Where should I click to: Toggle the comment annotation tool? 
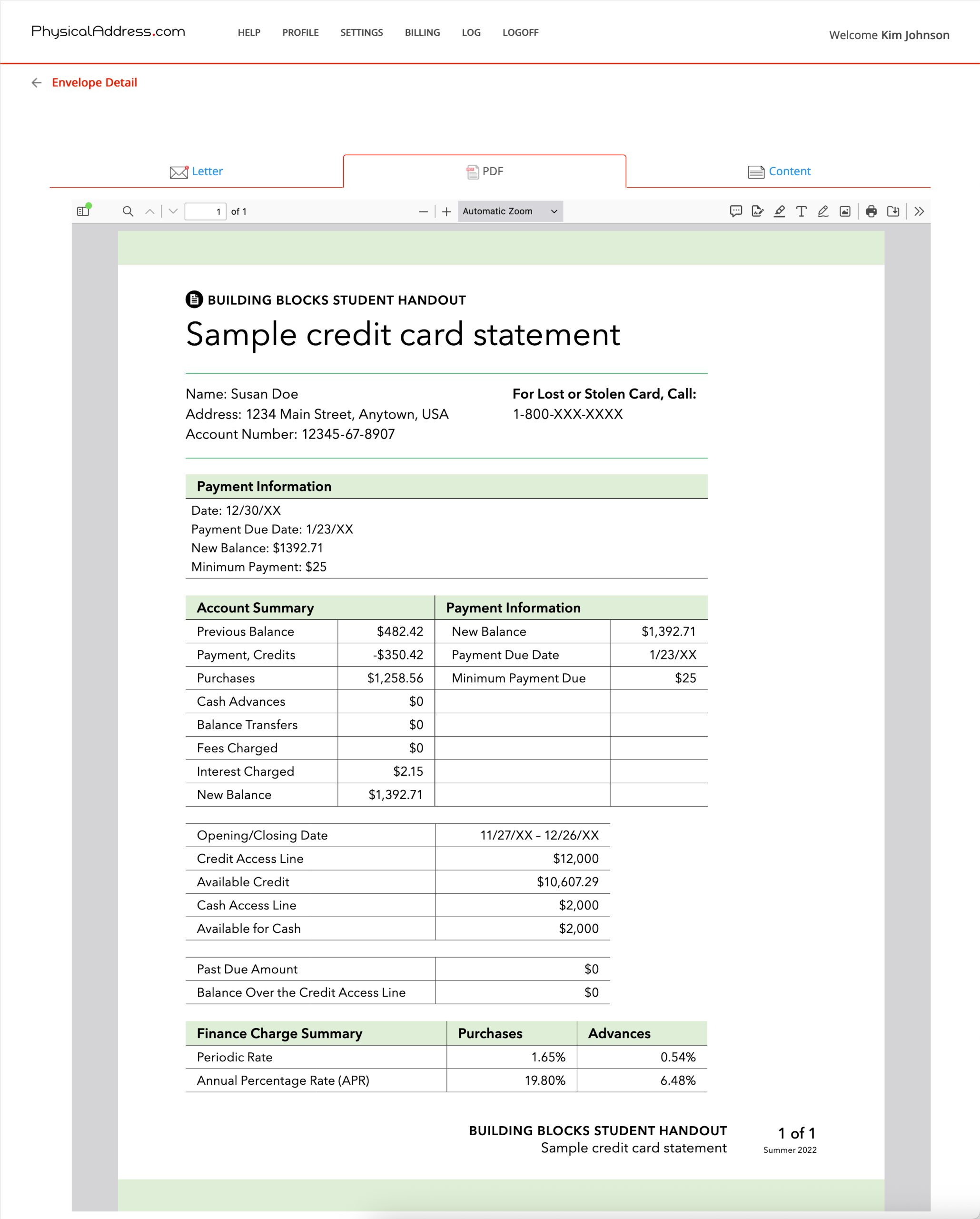point(735,211)
